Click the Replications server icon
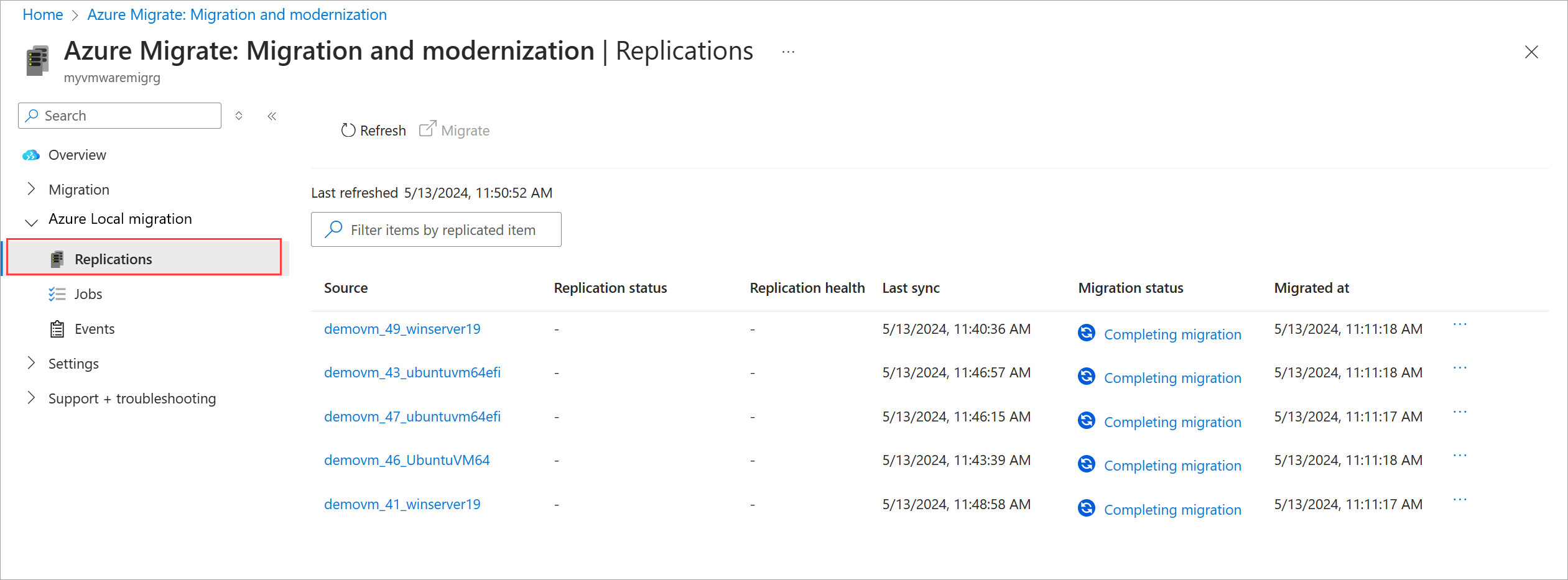The image size is (1568, 580). 57,259
